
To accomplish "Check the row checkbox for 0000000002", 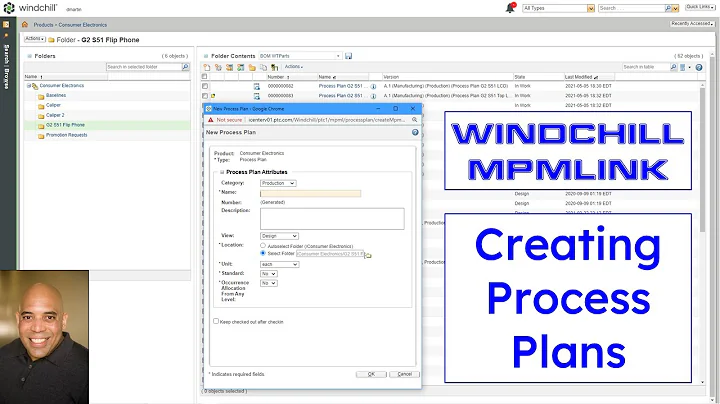I will coord(205,86).
